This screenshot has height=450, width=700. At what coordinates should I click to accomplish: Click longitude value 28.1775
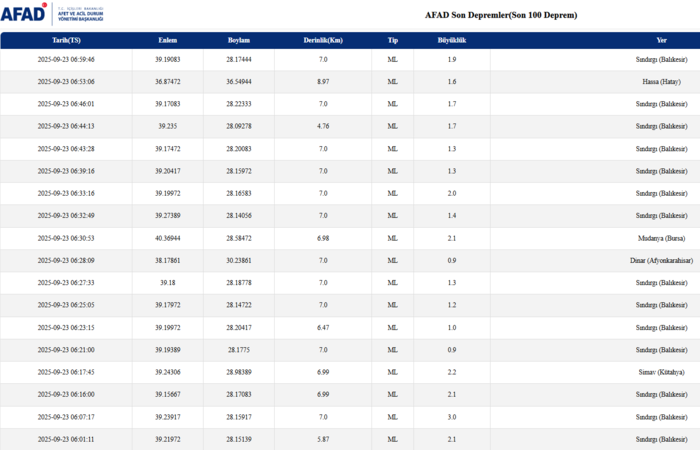(x=239, y=350)
